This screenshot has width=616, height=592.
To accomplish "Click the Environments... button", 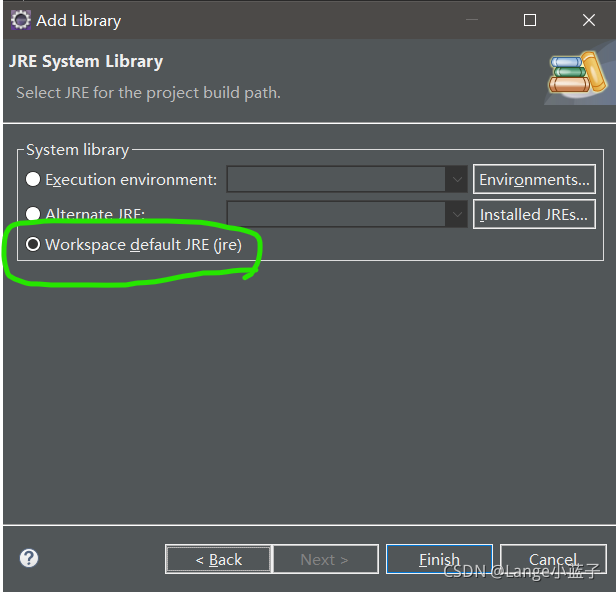I will point(534,180).
